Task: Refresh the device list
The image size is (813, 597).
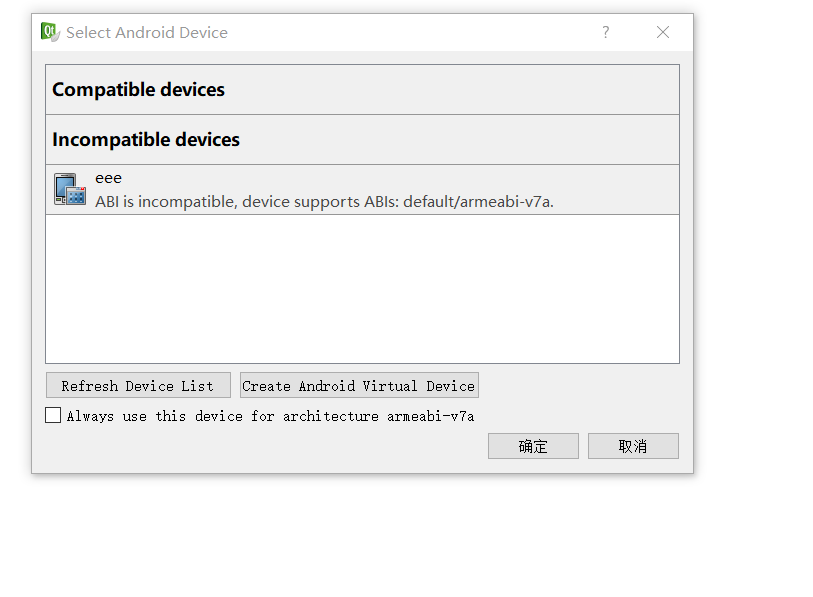Action: coord(138,385)
